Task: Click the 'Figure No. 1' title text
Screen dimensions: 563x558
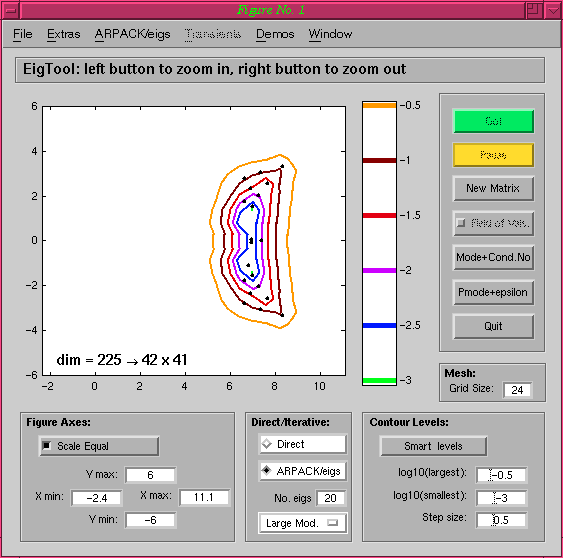Action: (x=271, y=10)
